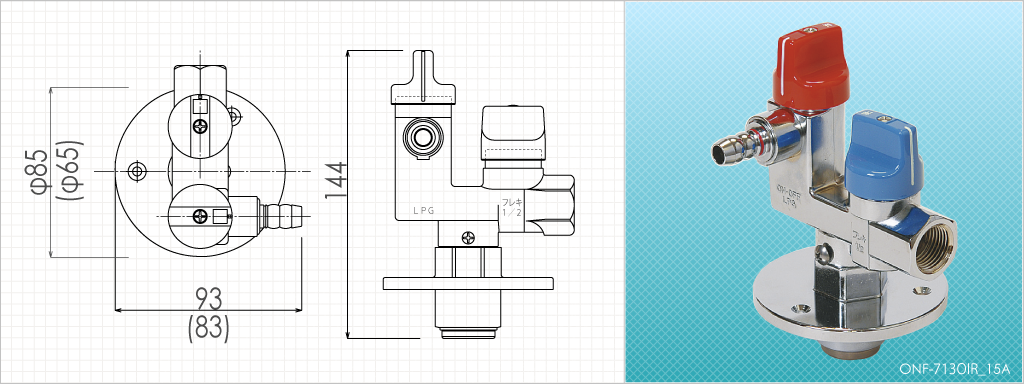Click the upper round knob in top view
The image size is (1024, 384).
tap(198, 125)
